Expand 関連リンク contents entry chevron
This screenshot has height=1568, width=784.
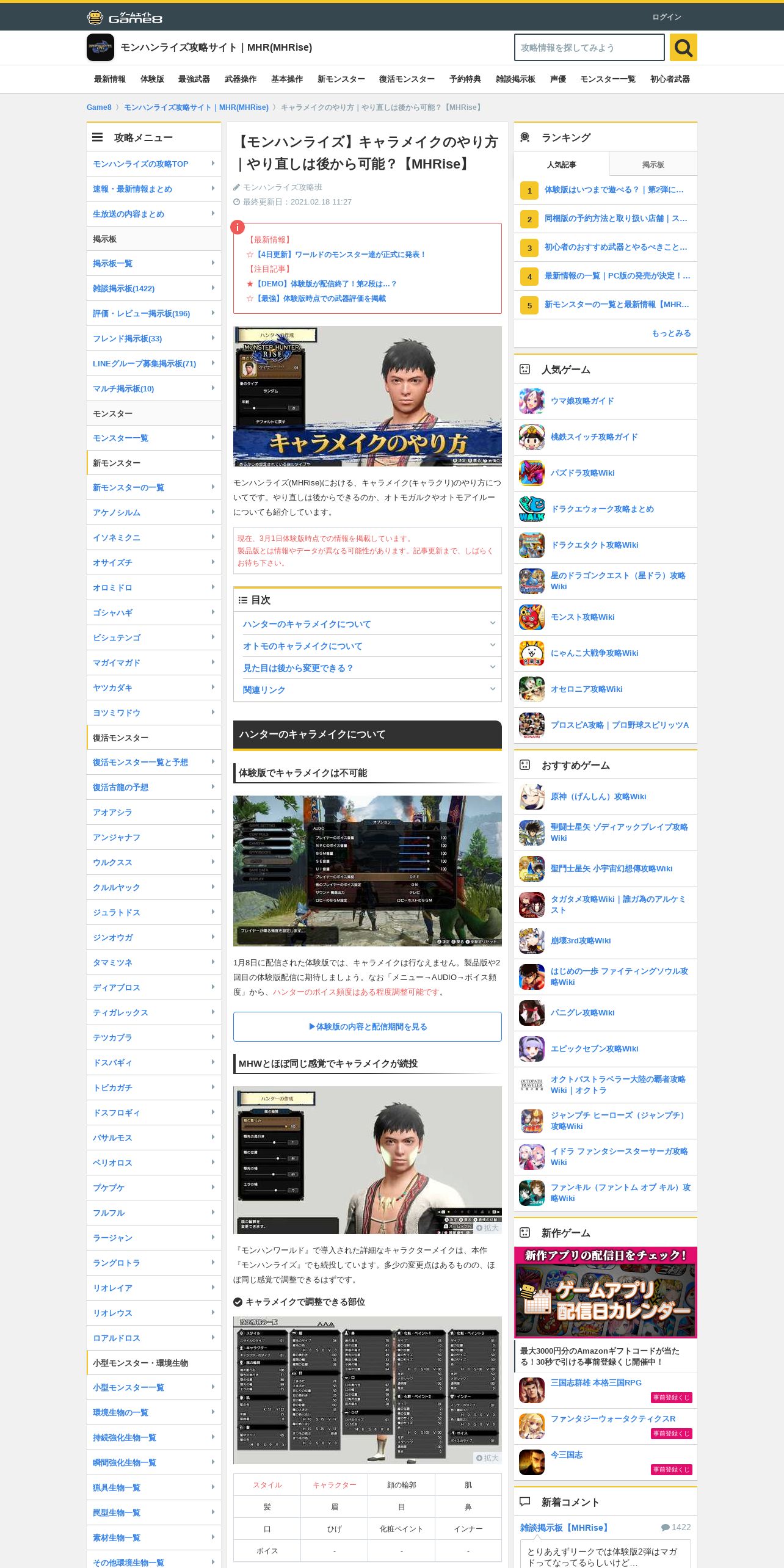(x=492, y=689)
